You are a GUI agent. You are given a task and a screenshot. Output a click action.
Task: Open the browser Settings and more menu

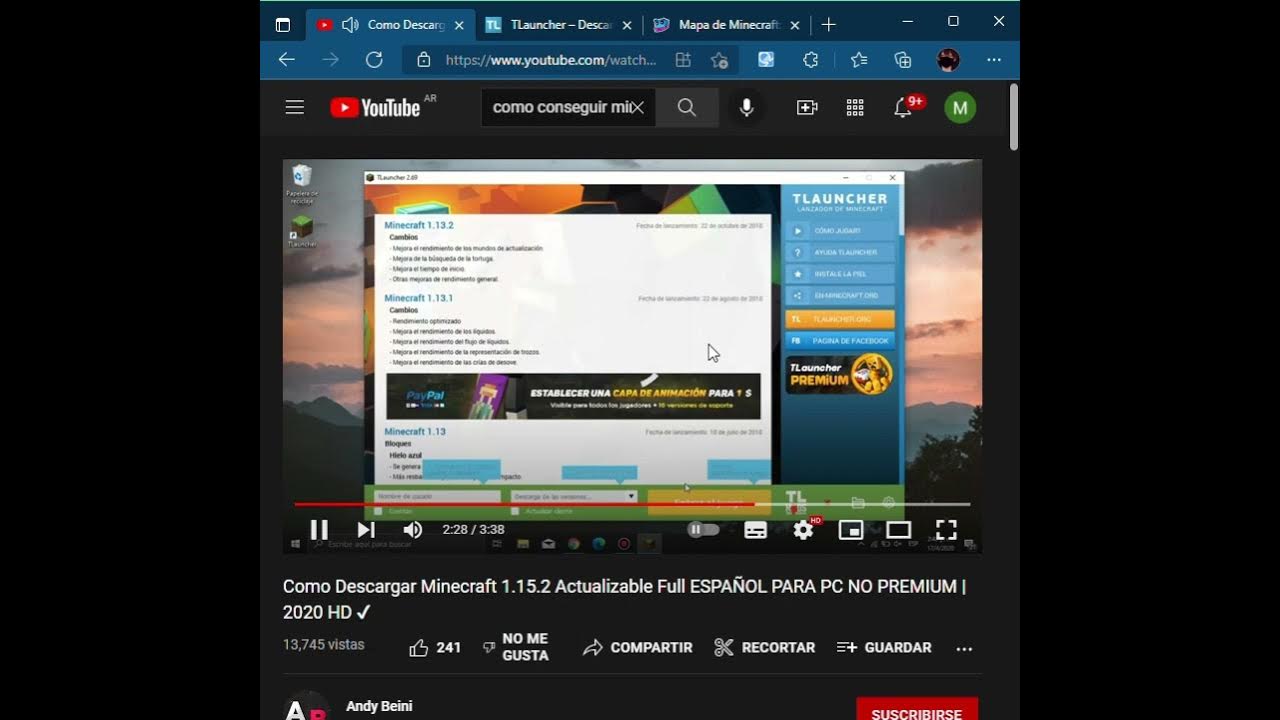(994, 60)
